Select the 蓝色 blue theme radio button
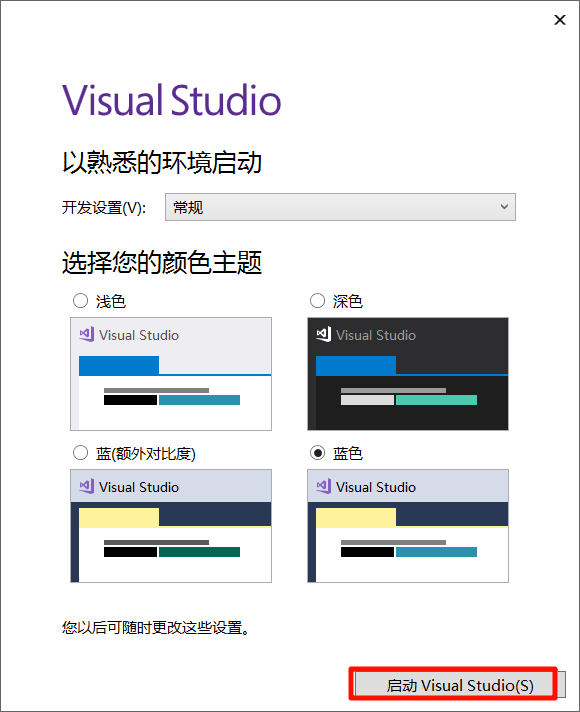This screenshot has height=712, width=580. pos(317,453)
